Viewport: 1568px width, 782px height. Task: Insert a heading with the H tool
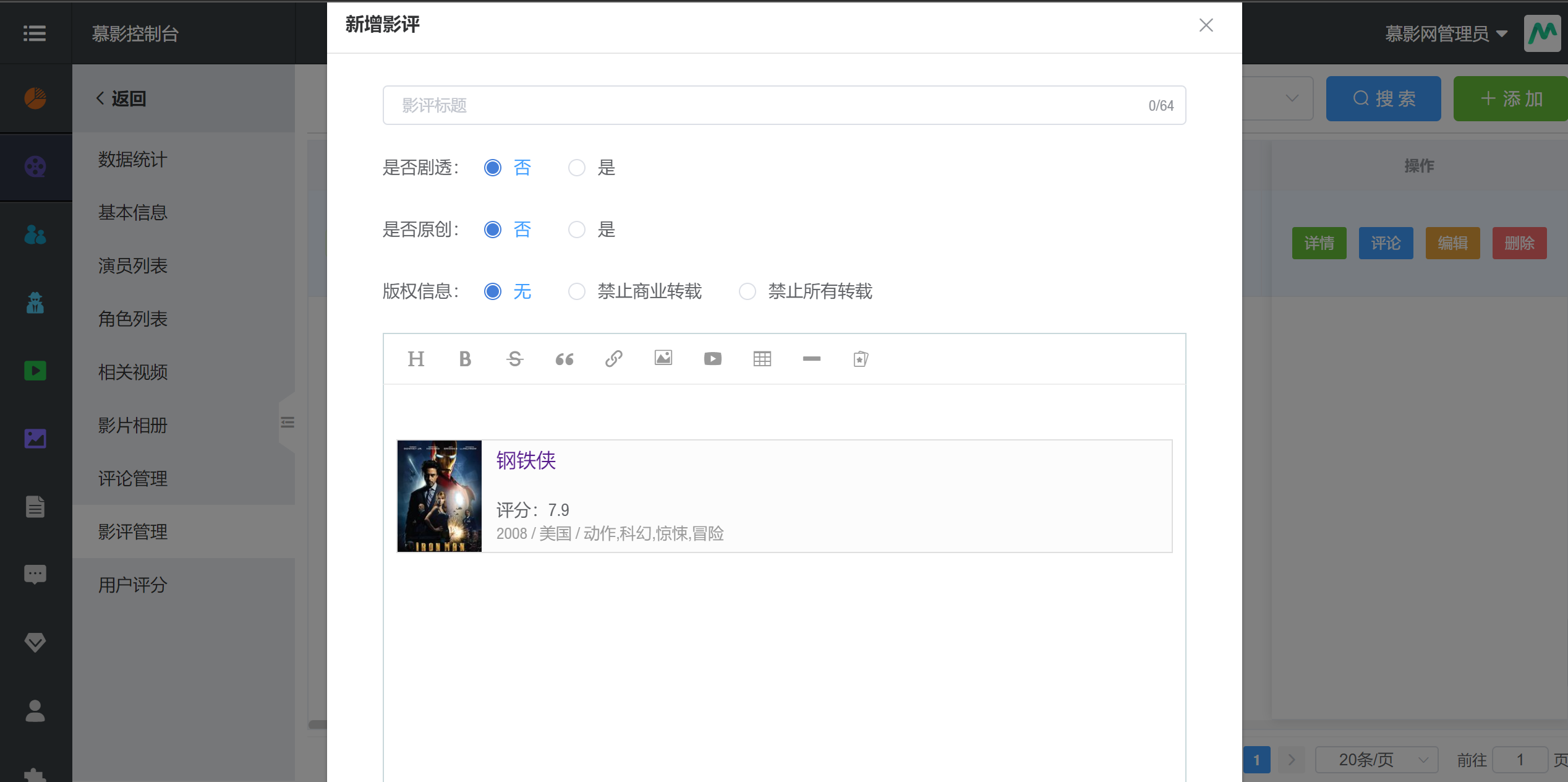coord(415,359)
